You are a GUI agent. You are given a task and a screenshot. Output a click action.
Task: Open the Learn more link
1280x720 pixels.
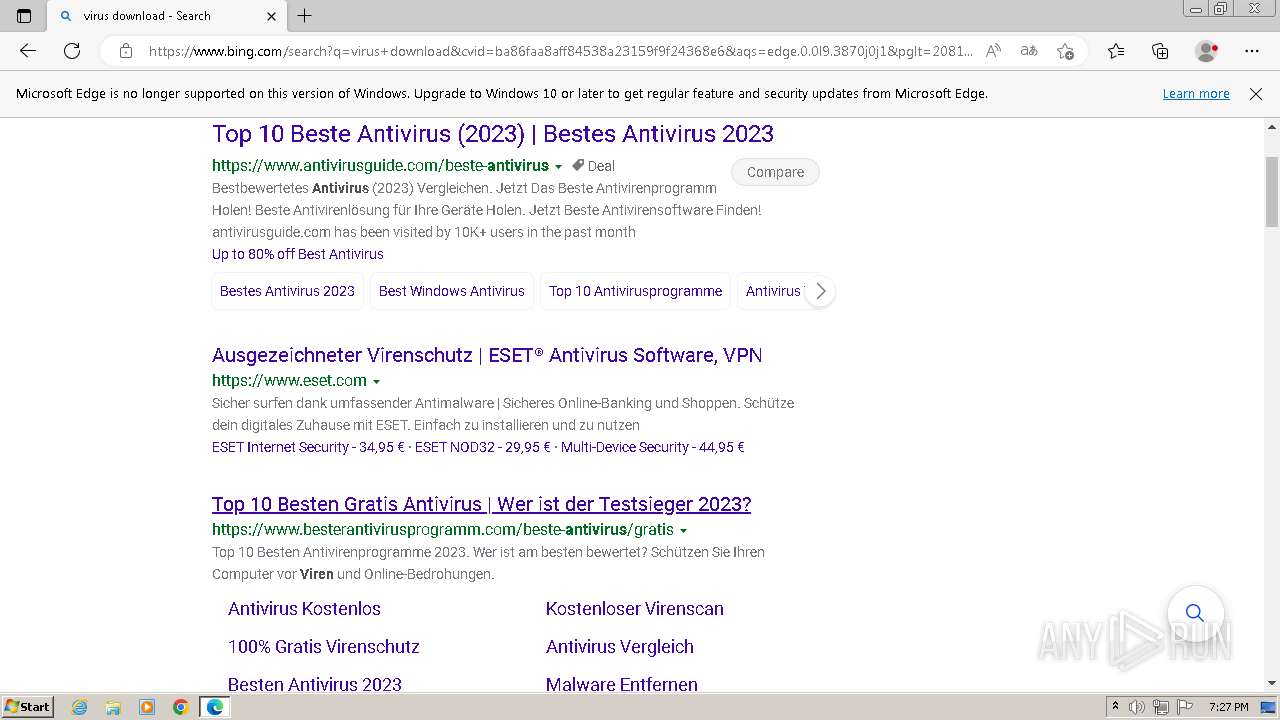point(1196,93)
